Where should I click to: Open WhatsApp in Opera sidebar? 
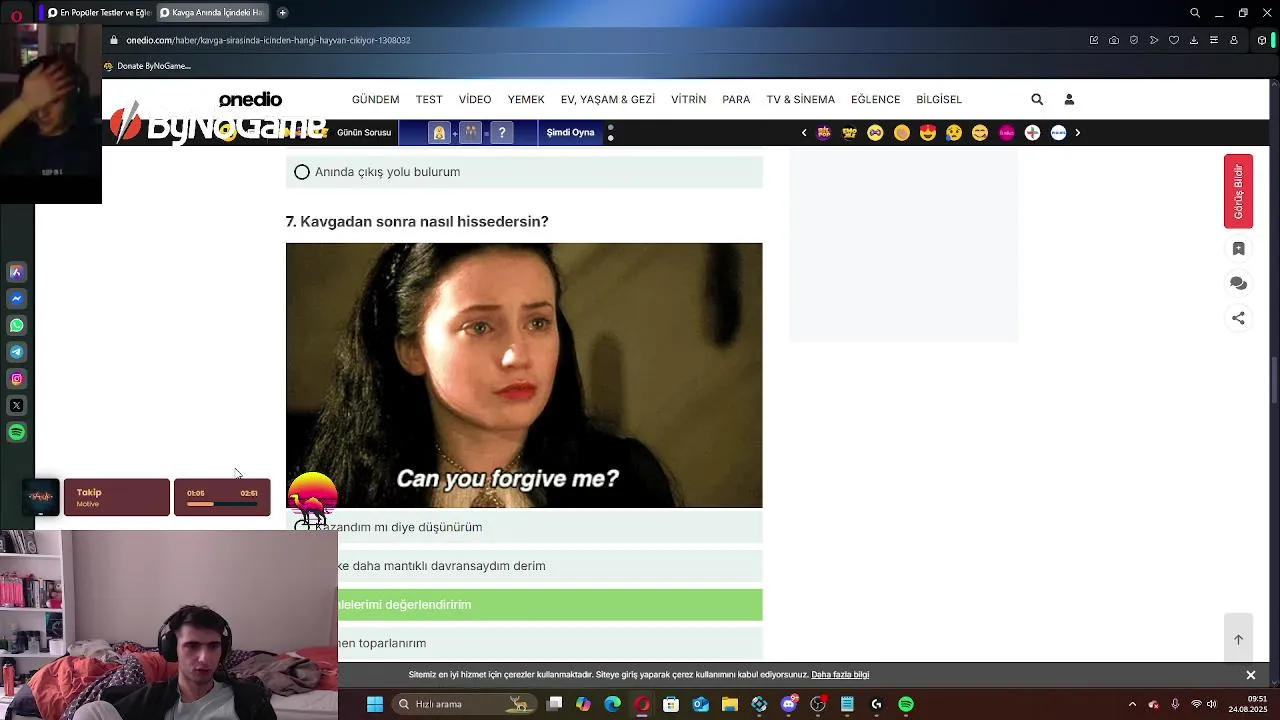click(x=17, y=325)
